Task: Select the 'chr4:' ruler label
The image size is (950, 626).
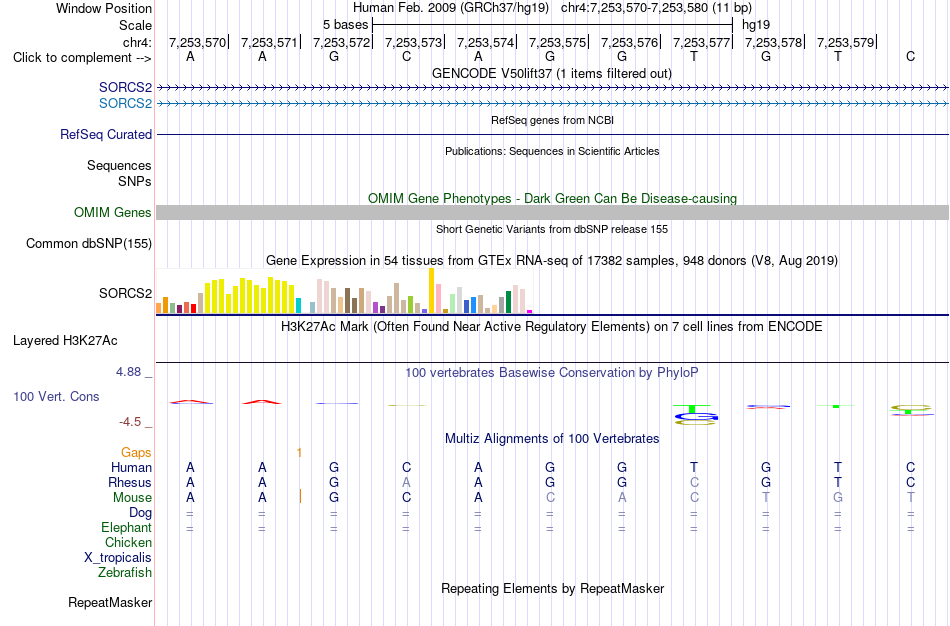Action: click(137, 42)
